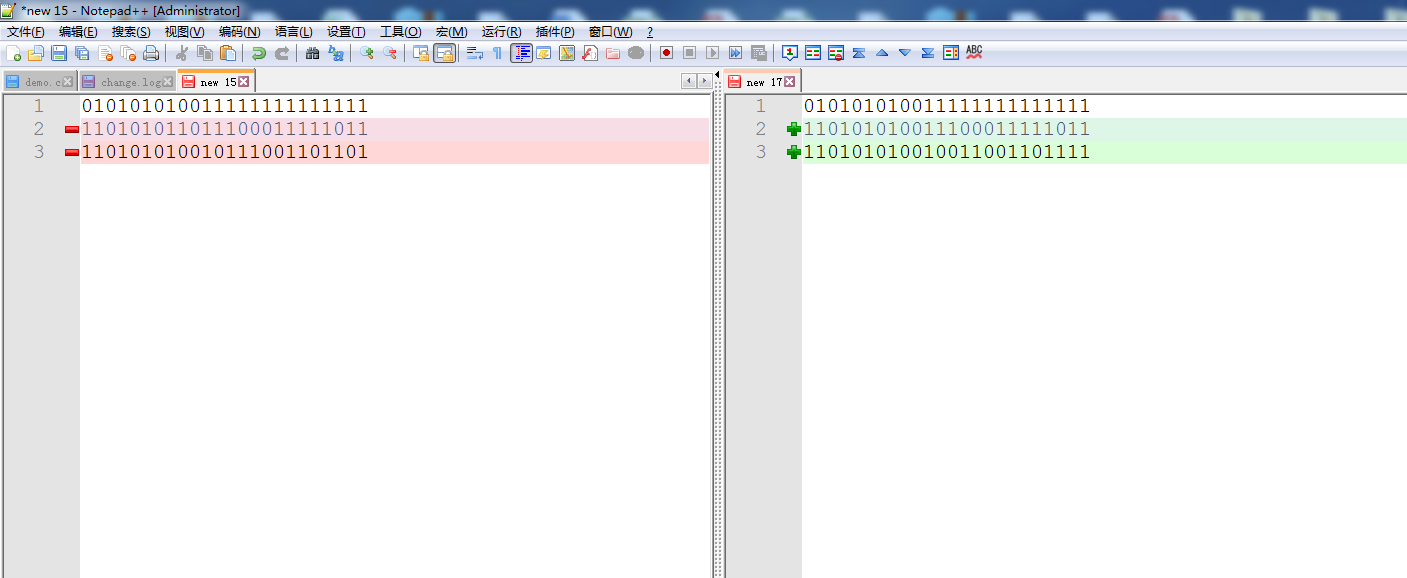1407x578 pixels.
Task: Click the Close All toolbar icon
Action: (x=128, y=53)
